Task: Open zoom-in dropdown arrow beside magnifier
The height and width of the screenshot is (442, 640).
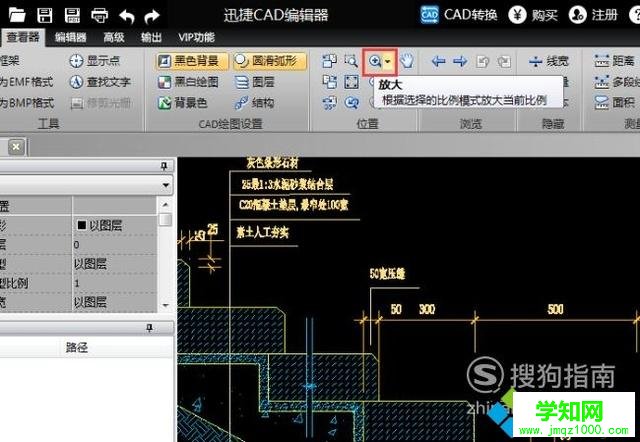Action: point(389,62)
